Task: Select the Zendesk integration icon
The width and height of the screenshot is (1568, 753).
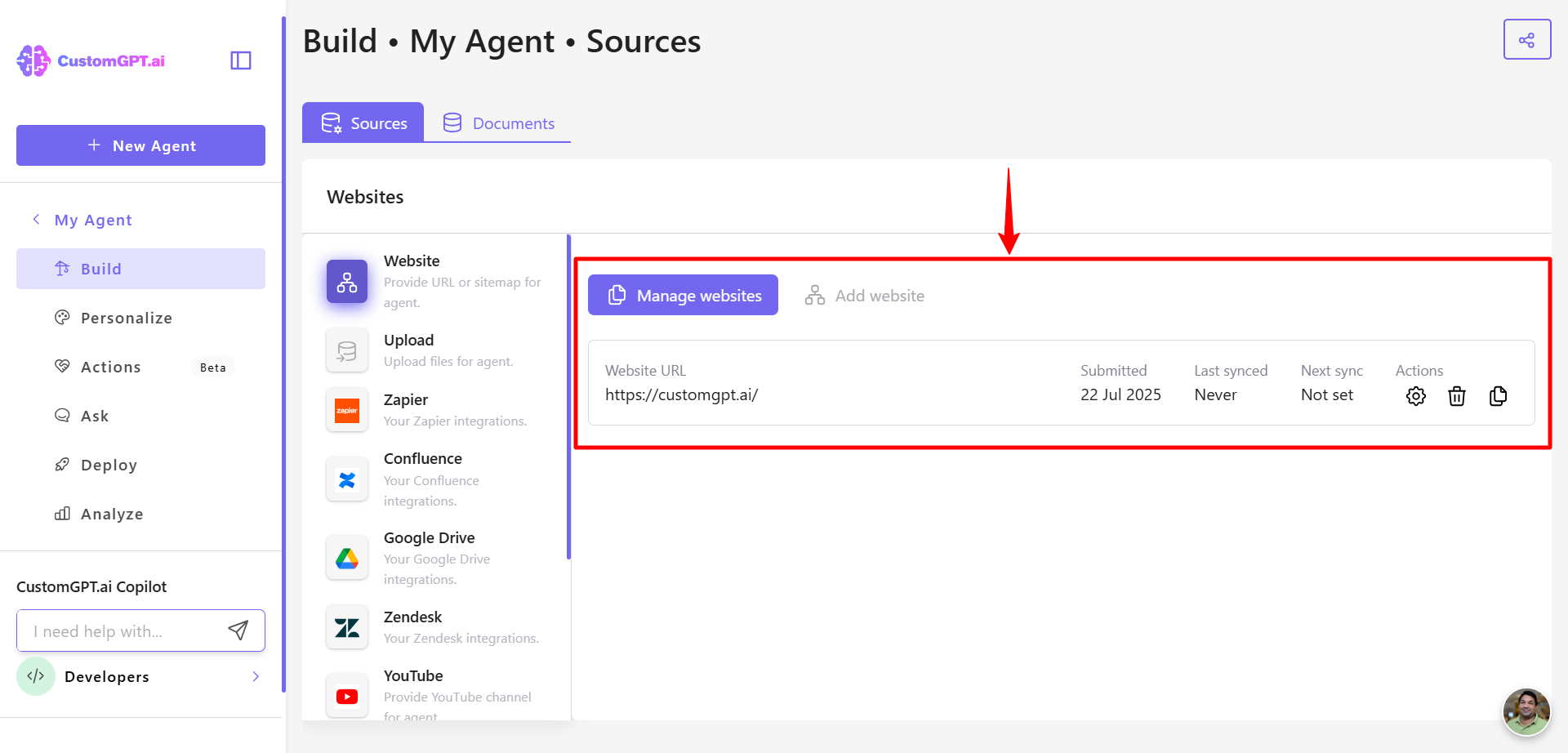Action: pyautogui.click(x=347, y=627)
